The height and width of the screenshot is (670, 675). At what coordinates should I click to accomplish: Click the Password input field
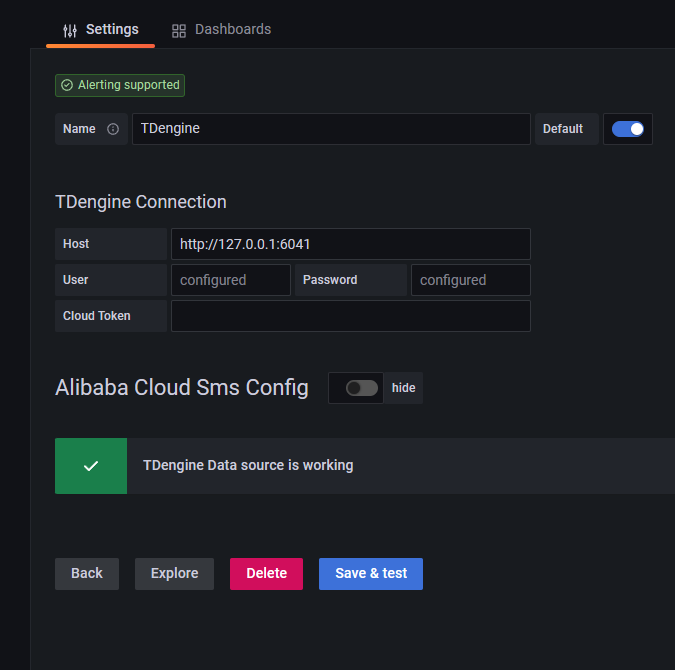click(471, 280)
